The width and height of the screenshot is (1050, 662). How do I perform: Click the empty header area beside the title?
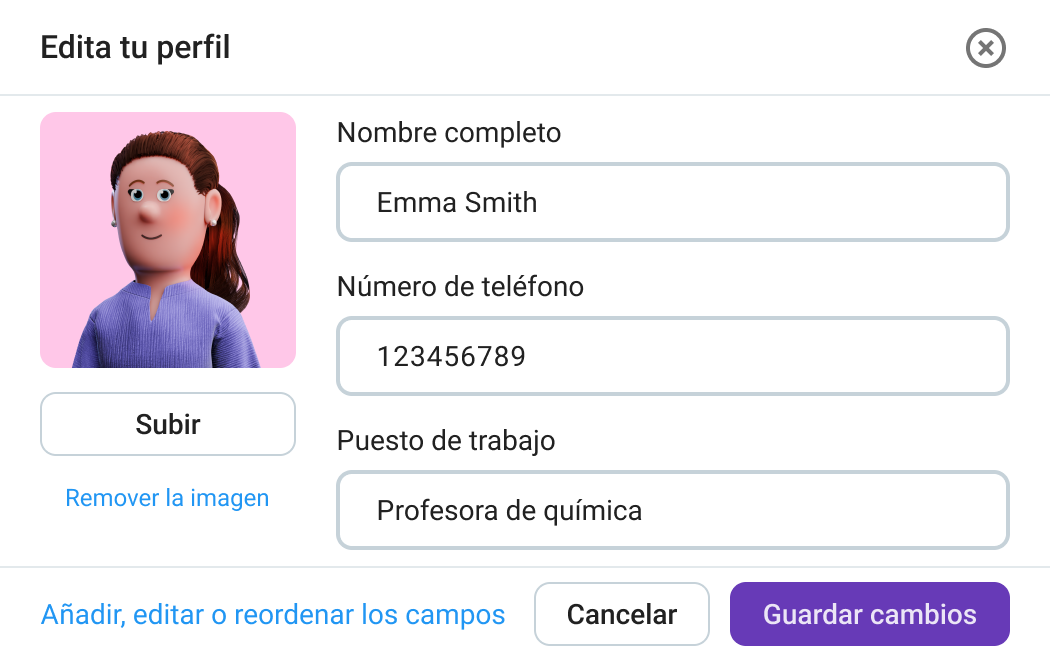pos(600,48)
